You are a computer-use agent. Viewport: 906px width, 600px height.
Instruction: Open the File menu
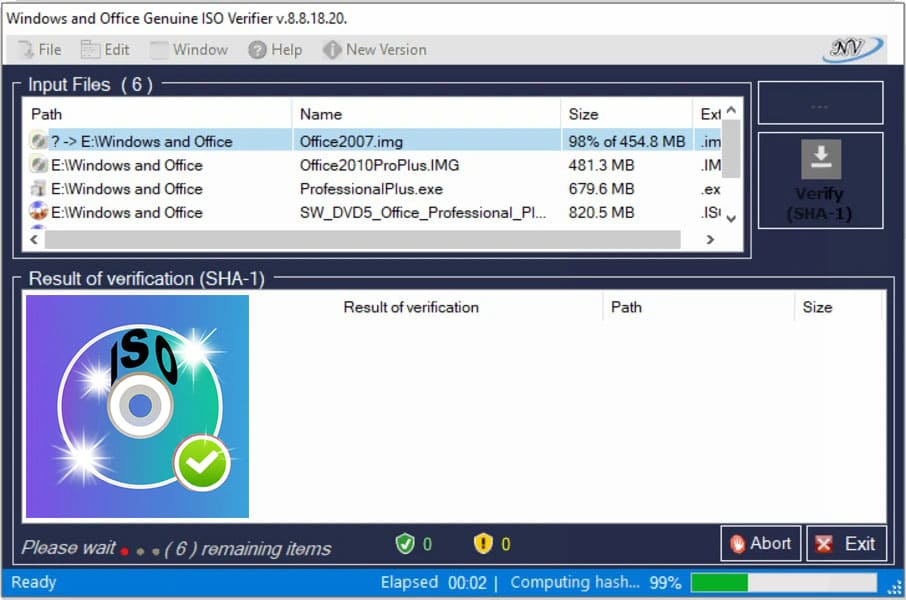pyautogui.click(x=39, y=50)
